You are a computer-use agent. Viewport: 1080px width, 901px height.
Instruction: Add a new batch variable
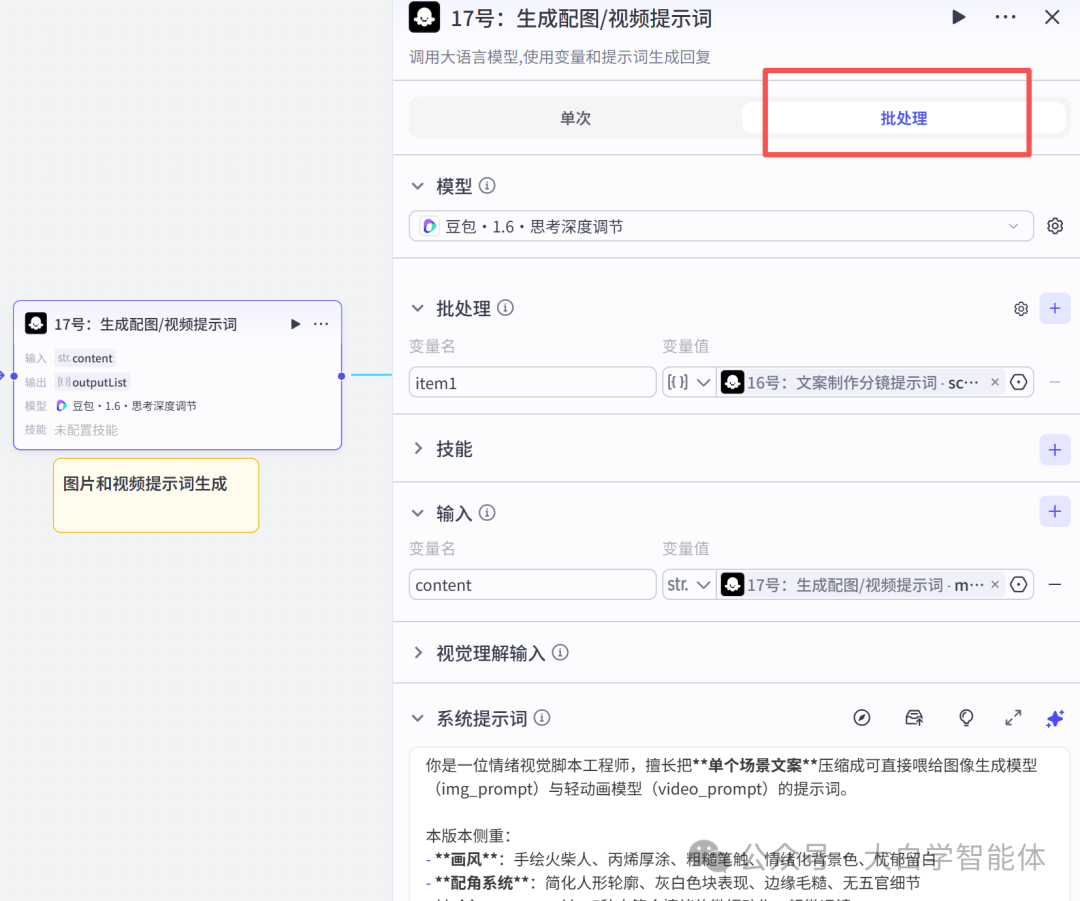point(1055,308)
